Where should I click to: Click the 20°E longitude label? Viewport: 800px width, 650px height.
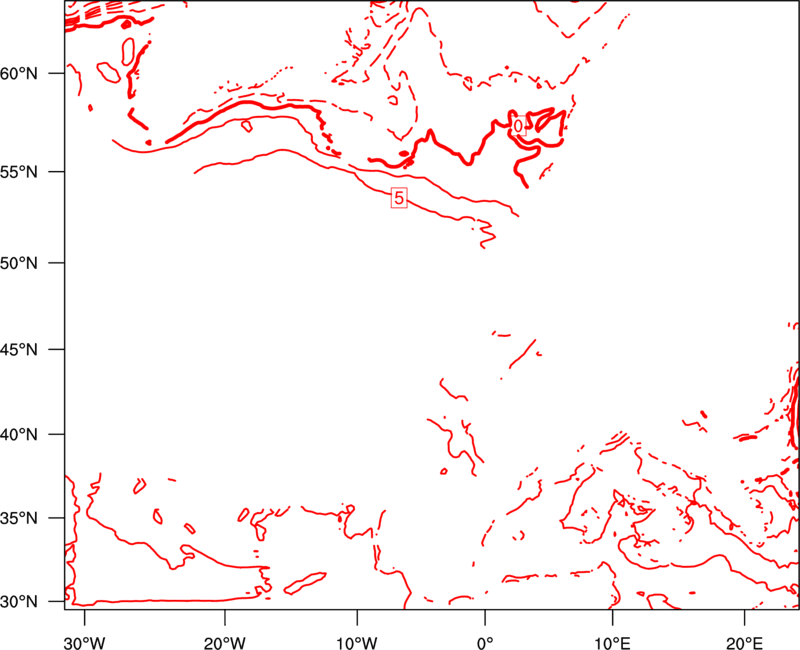coord(744,643)
